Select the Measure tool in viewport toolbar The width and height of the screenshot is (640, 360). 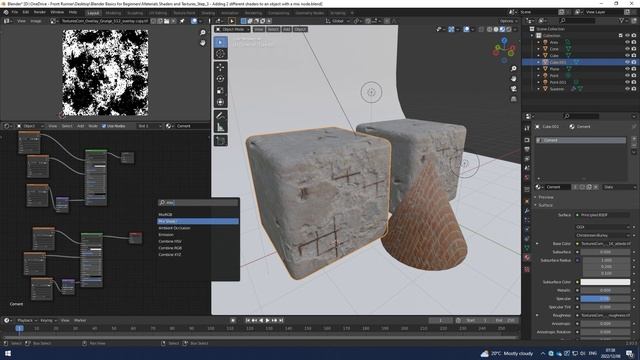click(x=220, y=127)
